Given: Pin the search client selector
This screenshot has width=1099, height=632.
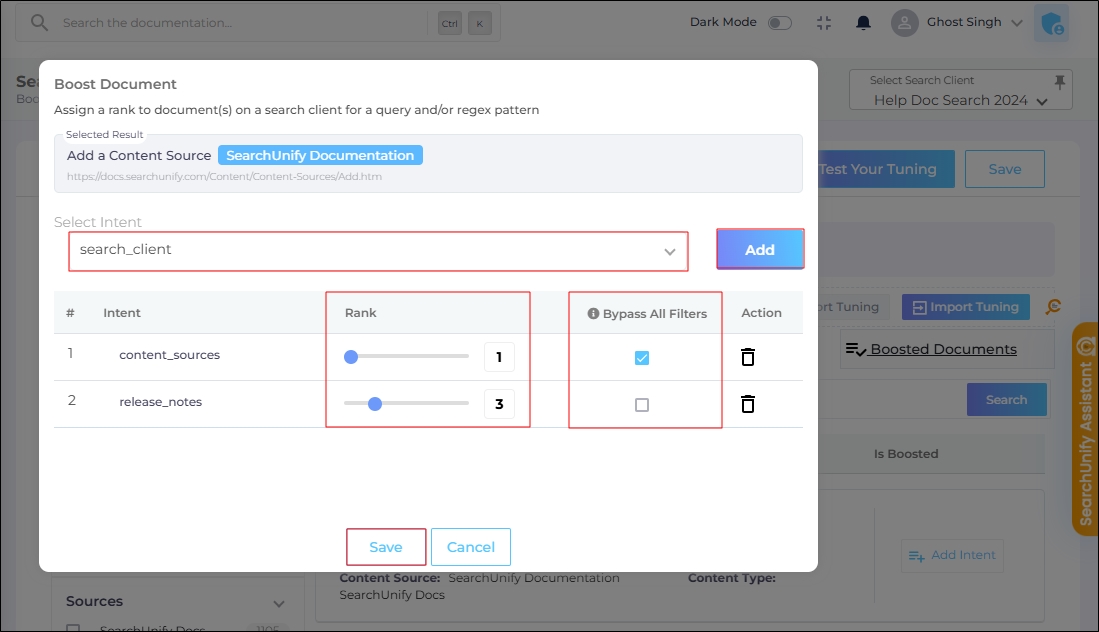Looking at the screenshot, I should point(1060,82).
